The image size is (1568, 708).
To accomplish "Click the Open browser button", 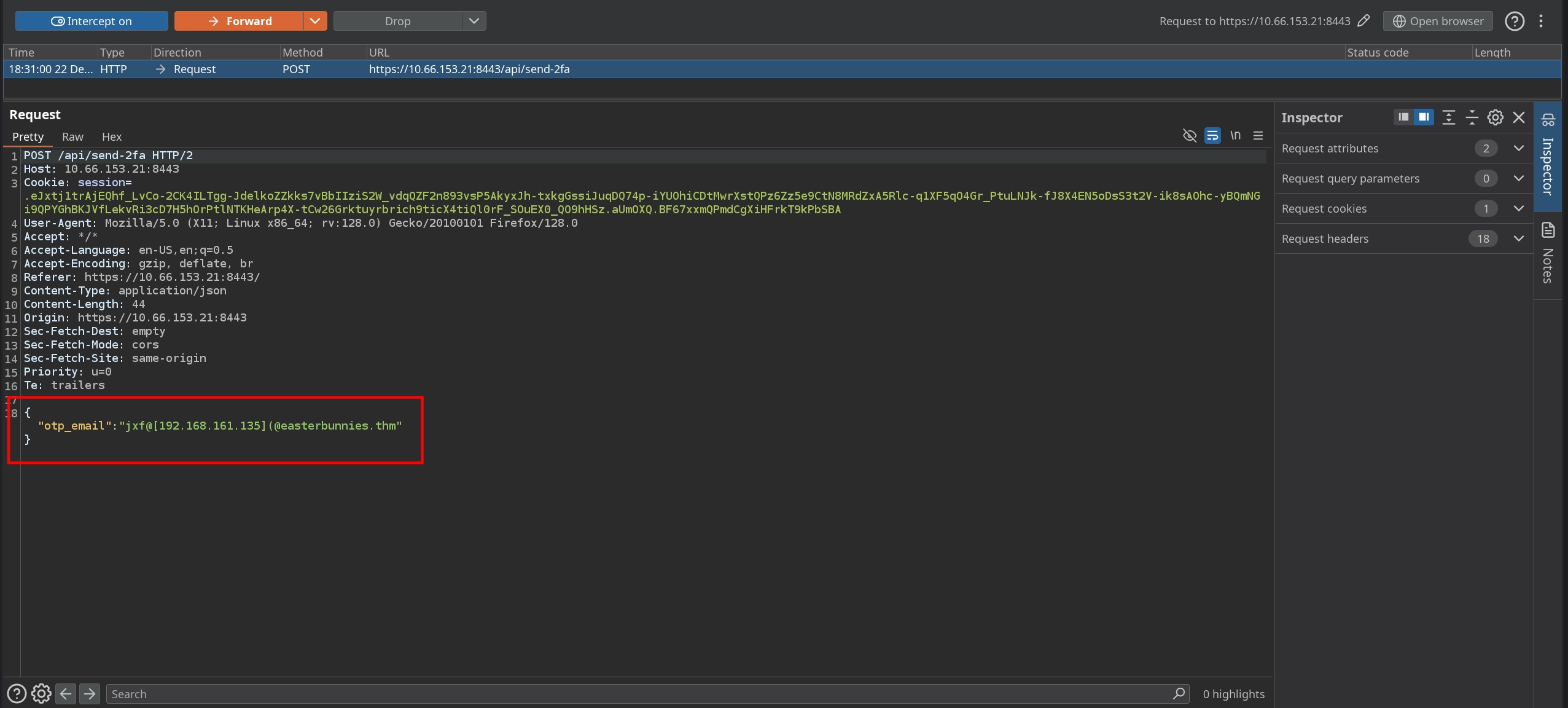I will [1438, 21].
